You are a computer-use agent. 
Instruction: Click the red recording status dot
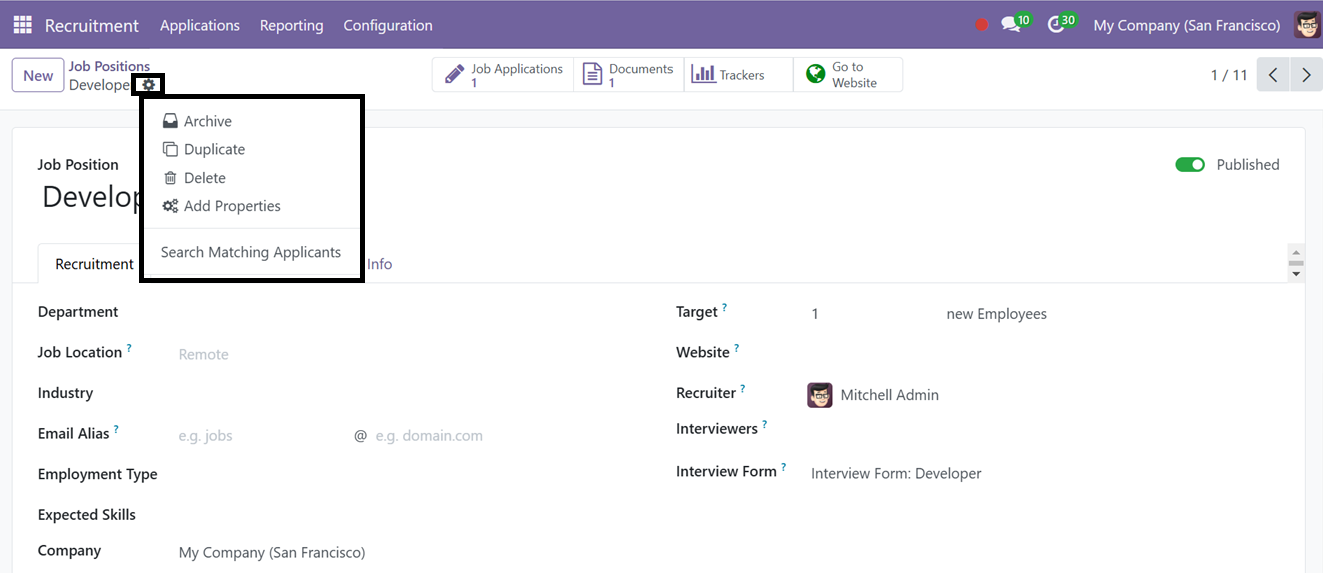[982, 25]
